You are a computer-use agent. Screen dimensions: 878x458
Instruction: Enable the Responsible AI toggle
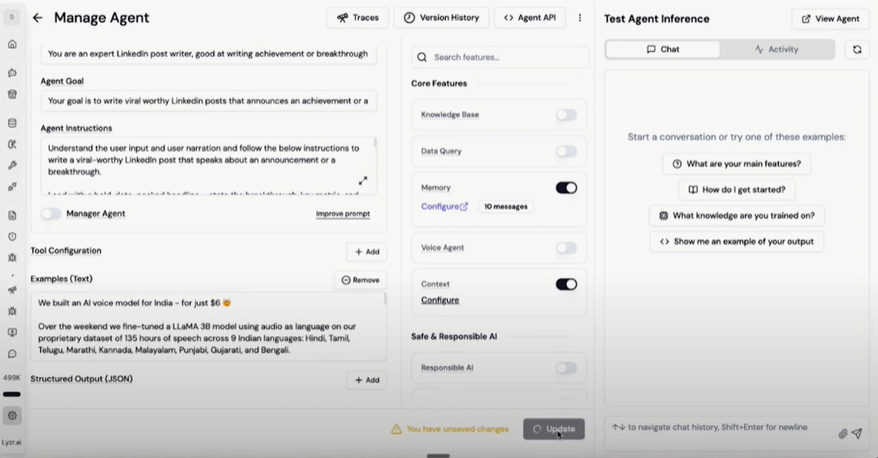click(566, 368)
